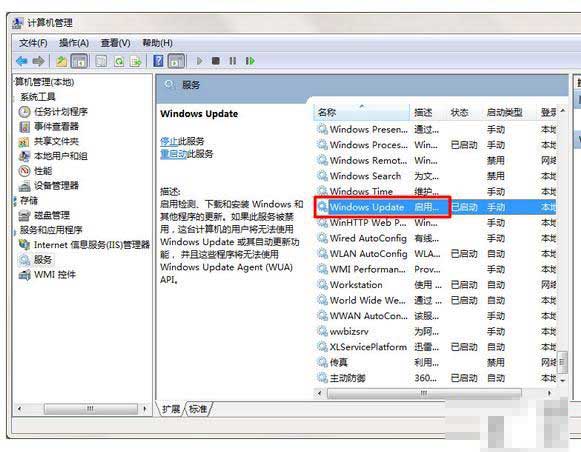Select 存储 node in the tree

(29, 201)
